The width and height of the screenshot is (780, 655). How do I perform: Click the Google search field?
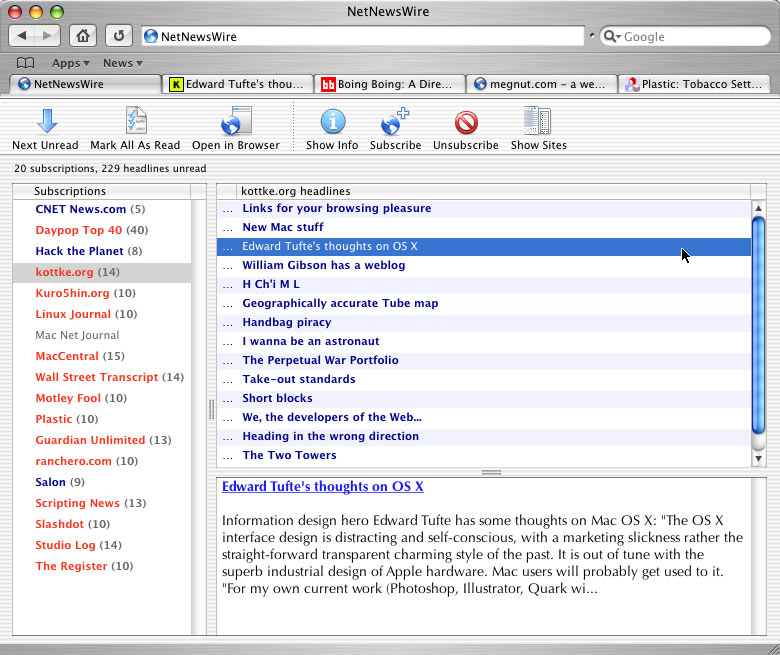click(690, 37)
